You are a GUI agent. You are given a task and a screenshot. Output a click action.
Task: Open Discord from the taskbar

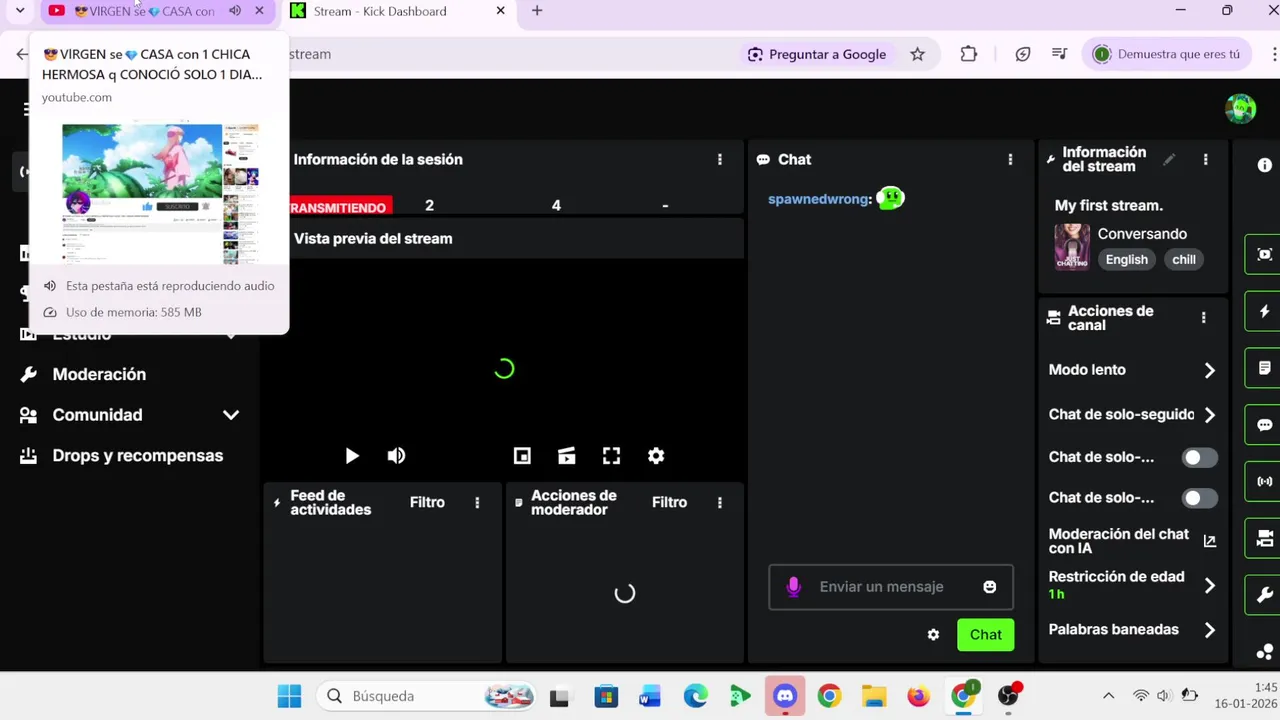(x=785, y=696)
